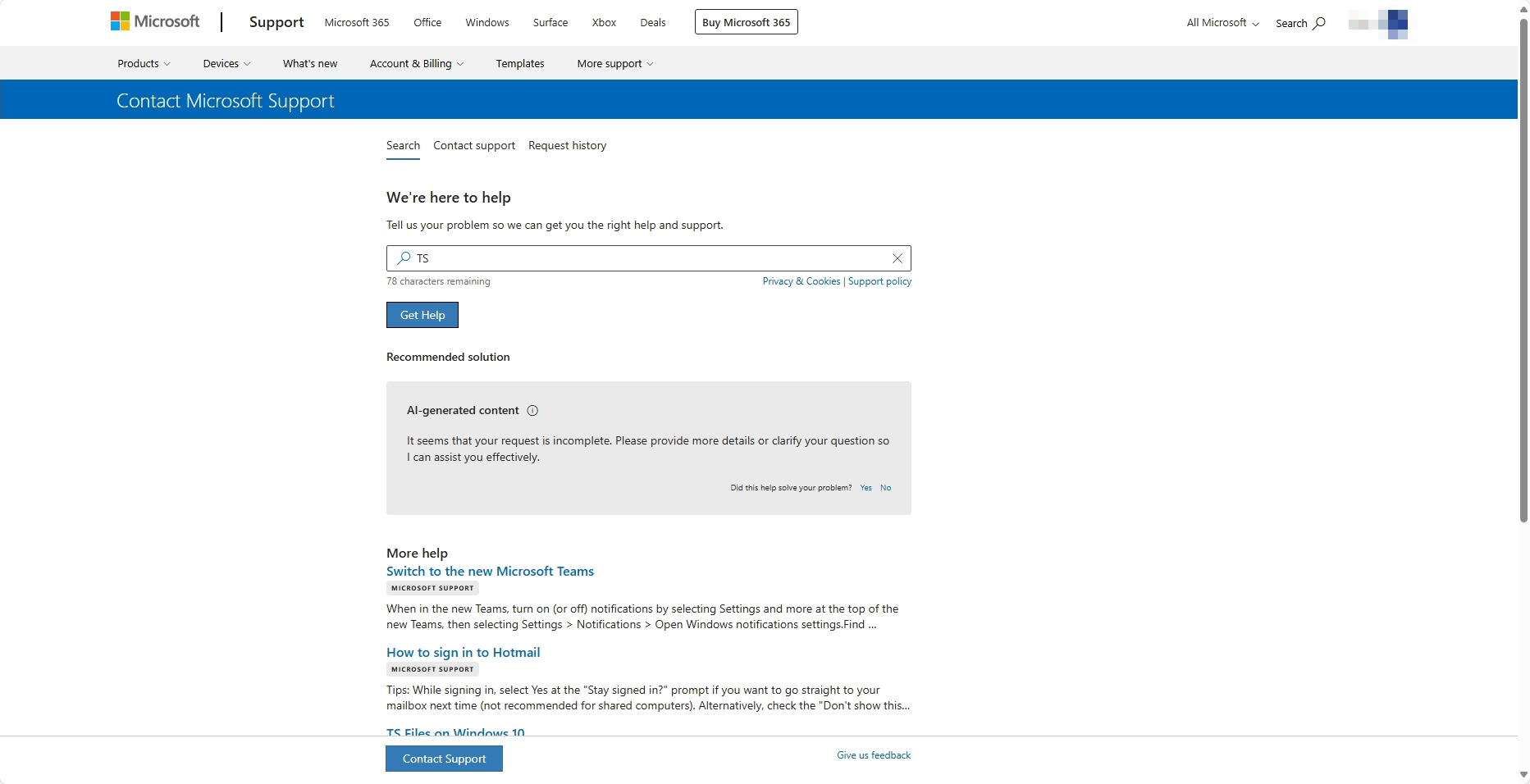The image size is (1530, 784).
Task: Go to Office in top navigation
Action: click(x=427, y=22)
